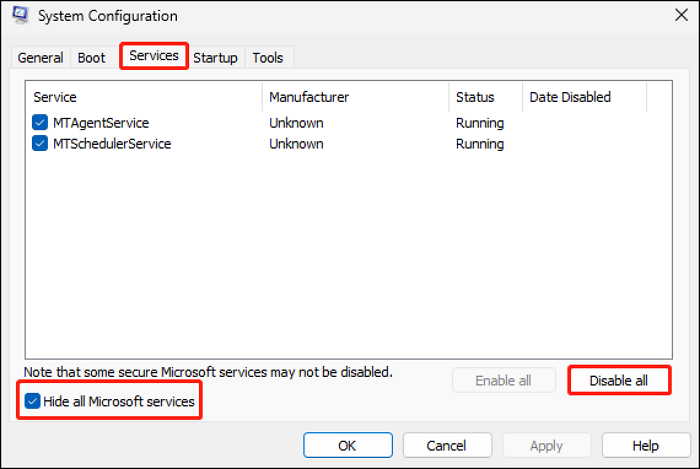This screenshot has width=700, height=469.
Task: Cancel the configuration dialog
Action: pyautogui.click(x=446, y=445)
